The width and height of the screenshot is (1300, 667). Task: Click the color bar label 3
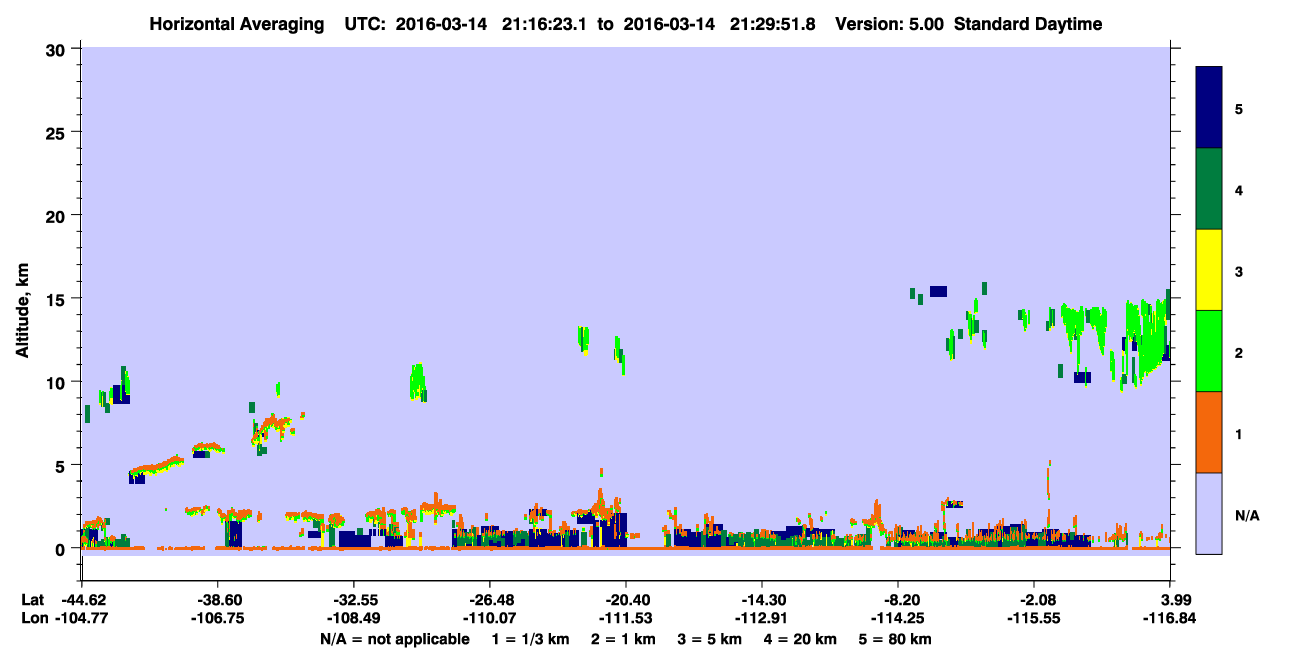[1239, 271]
